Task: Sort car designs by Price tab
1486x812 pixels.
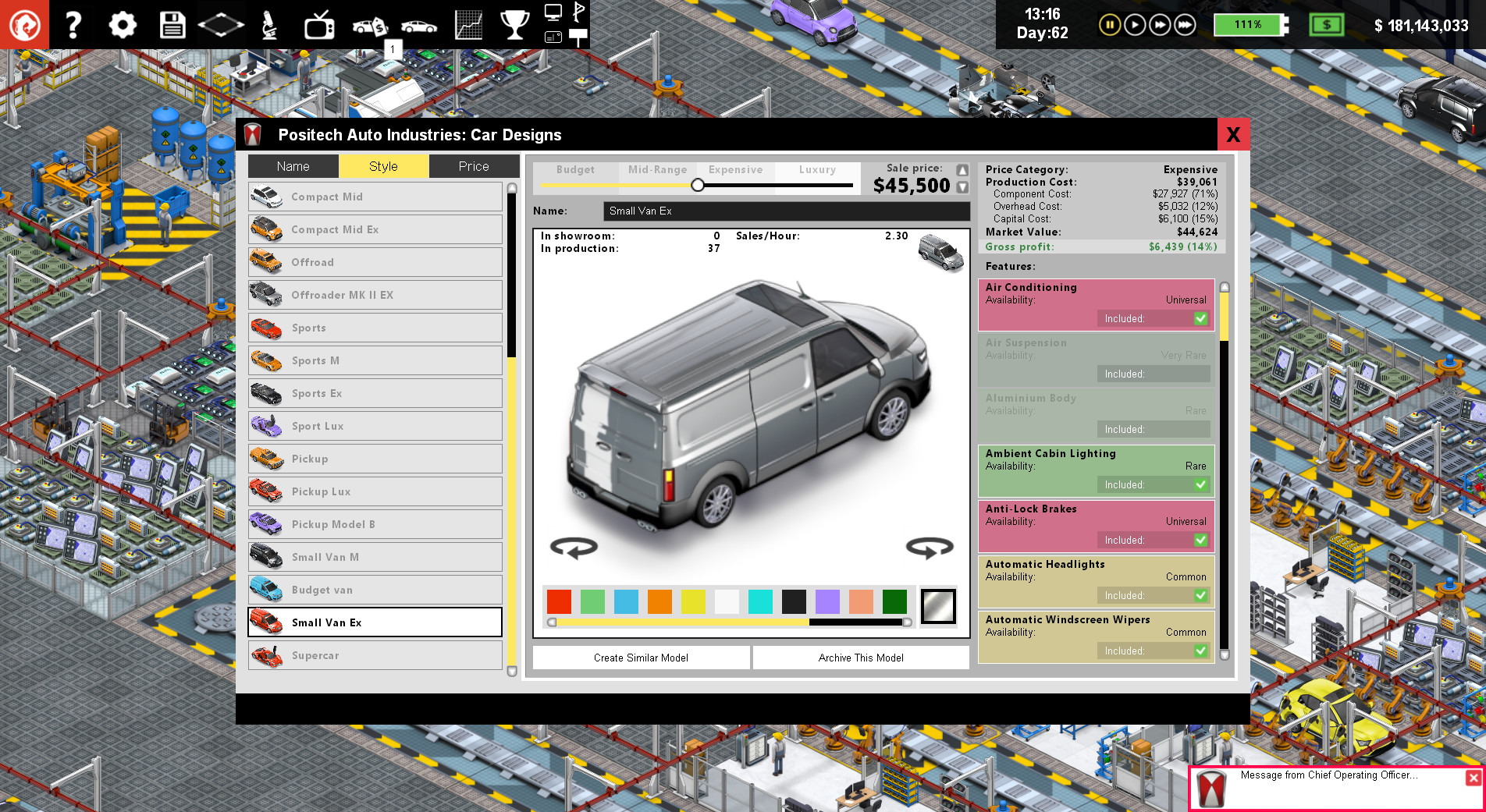Action: 474,166
